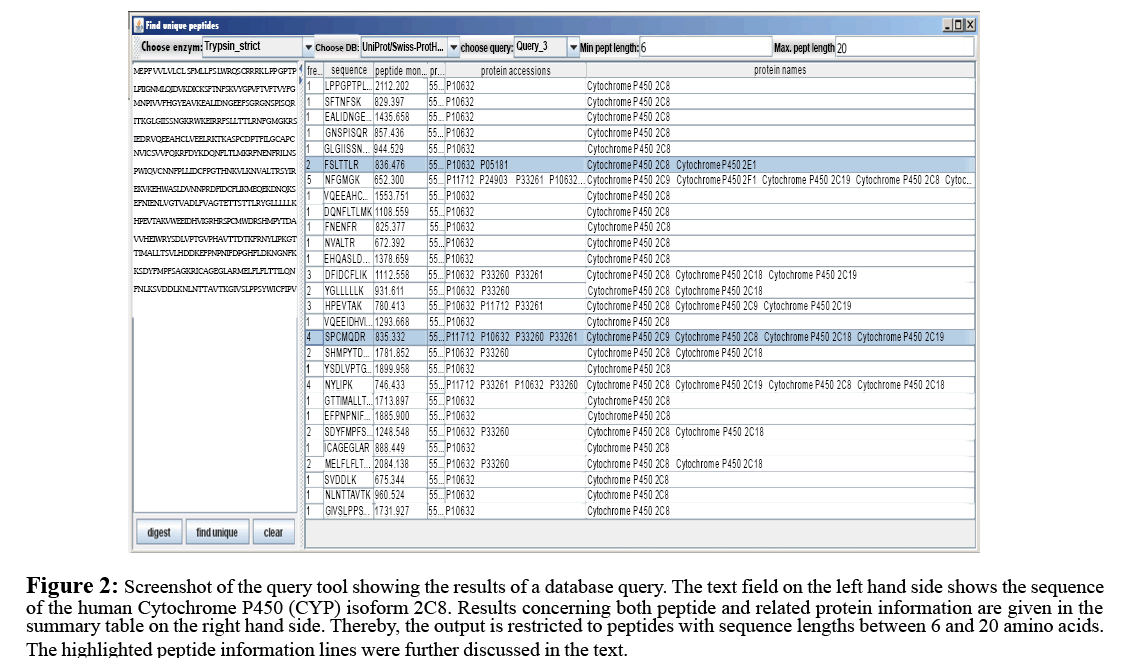Open the Choose enzym dropdown showing Trypsin_strict
1140x658 pixels.
(x=308, y=47)
